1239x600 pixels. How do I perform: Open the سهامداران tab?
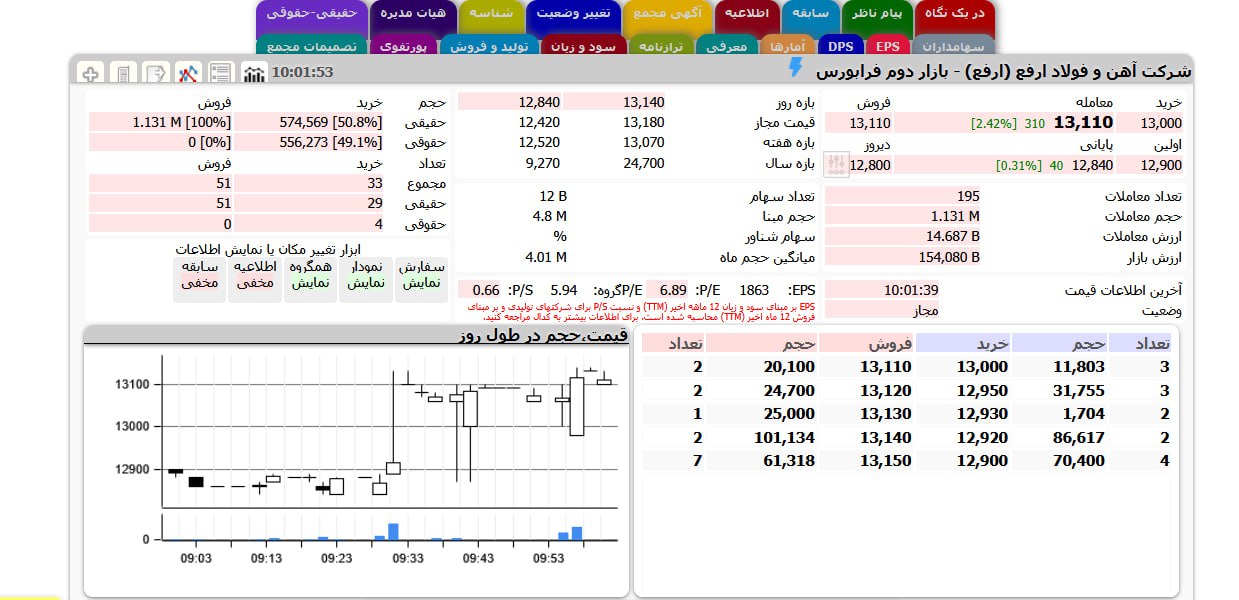pos(953,46)
